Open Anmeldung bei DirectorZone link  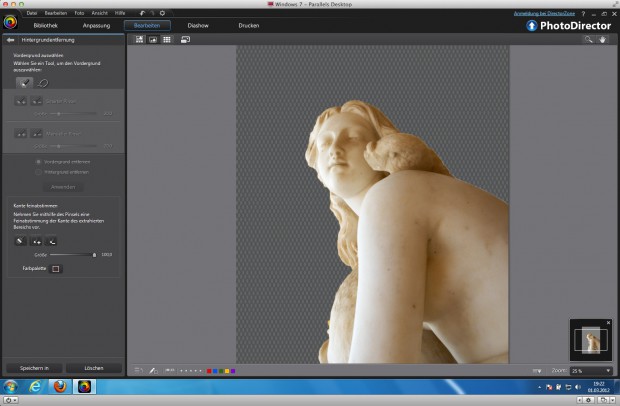coord(544,13)
